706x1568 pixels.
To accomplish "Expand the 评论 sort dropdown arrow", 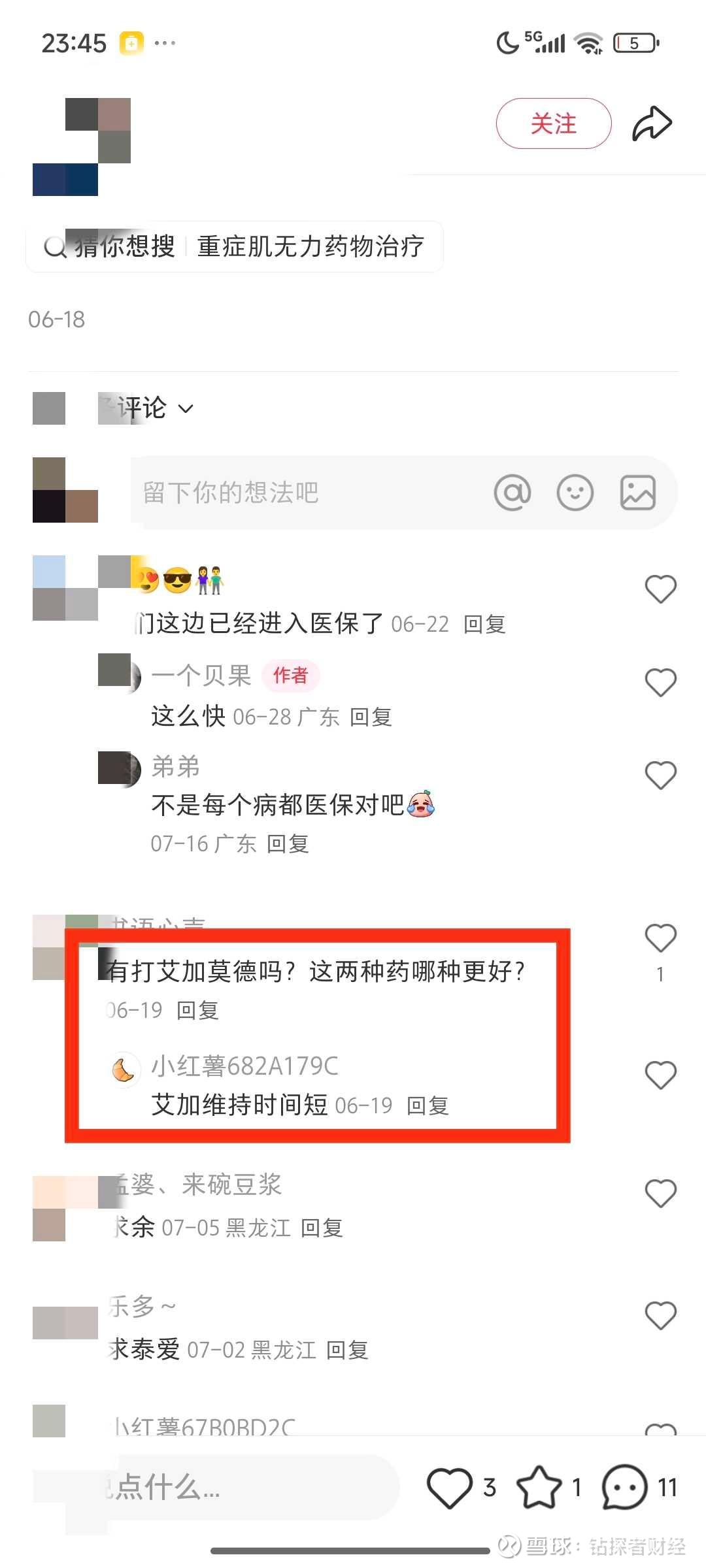I will [186, 409].
